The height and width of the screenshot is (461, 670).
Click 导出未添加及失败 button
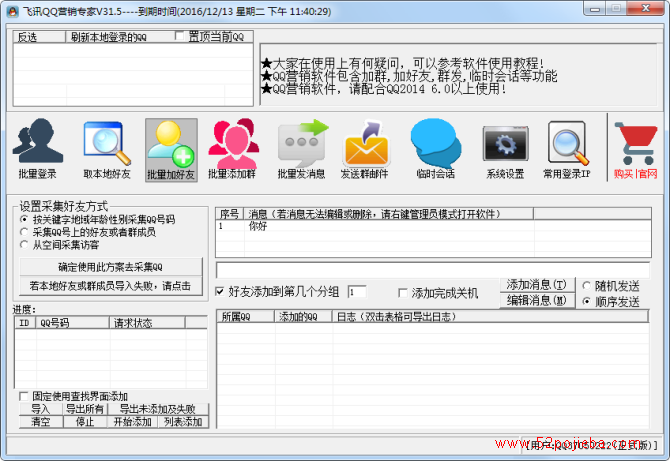coord(158,409)
